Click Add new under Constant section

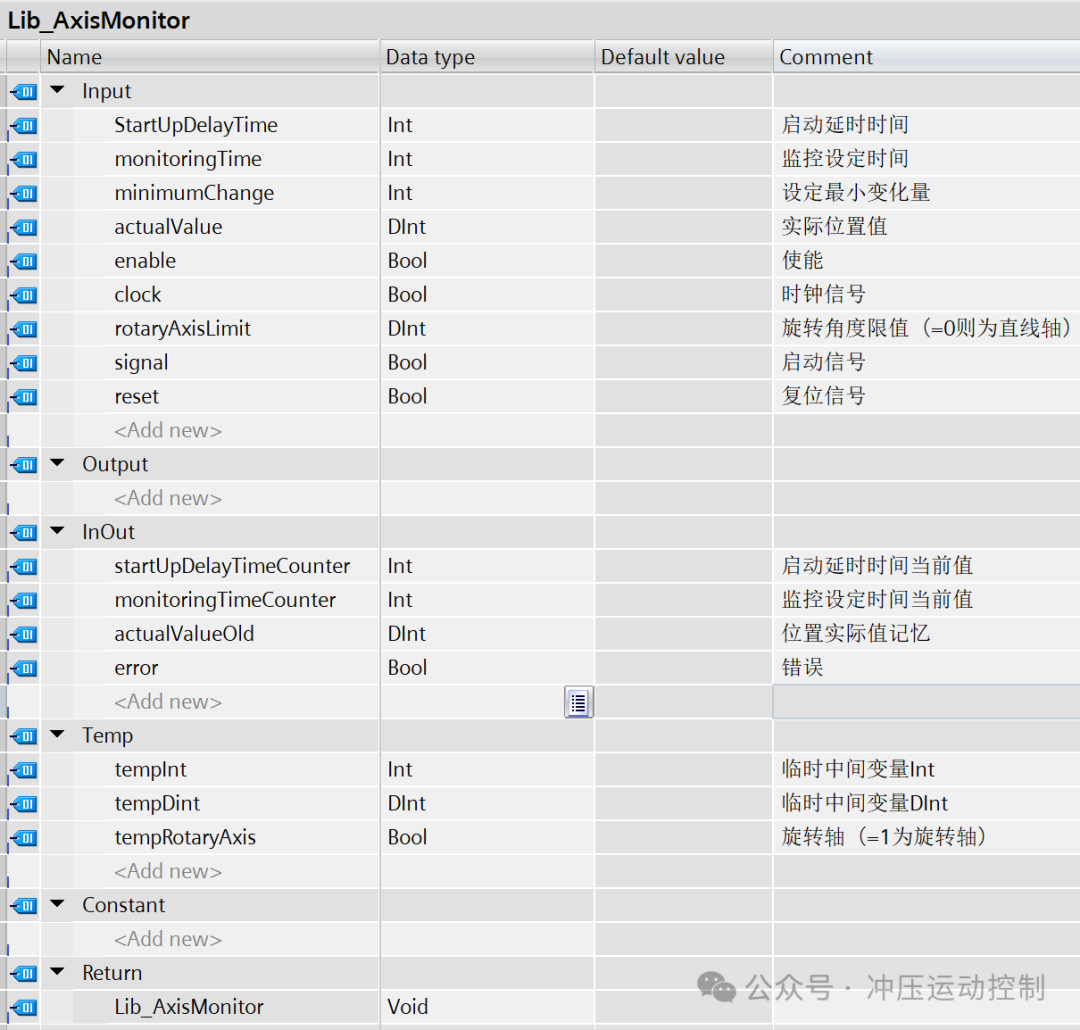point(168,939)
